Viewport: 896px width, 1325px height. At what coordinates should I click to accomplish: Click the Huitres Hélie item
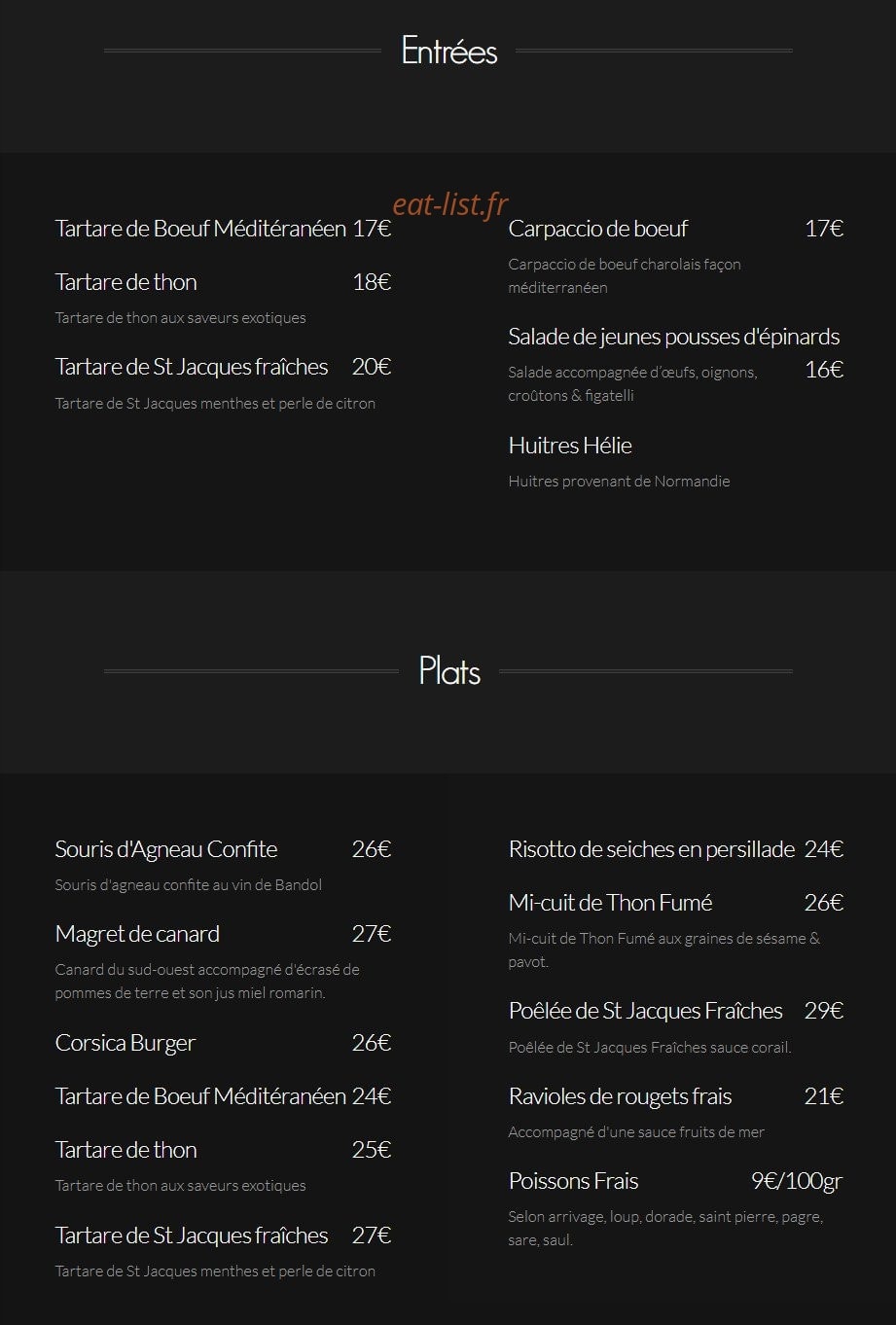point(570,446)
